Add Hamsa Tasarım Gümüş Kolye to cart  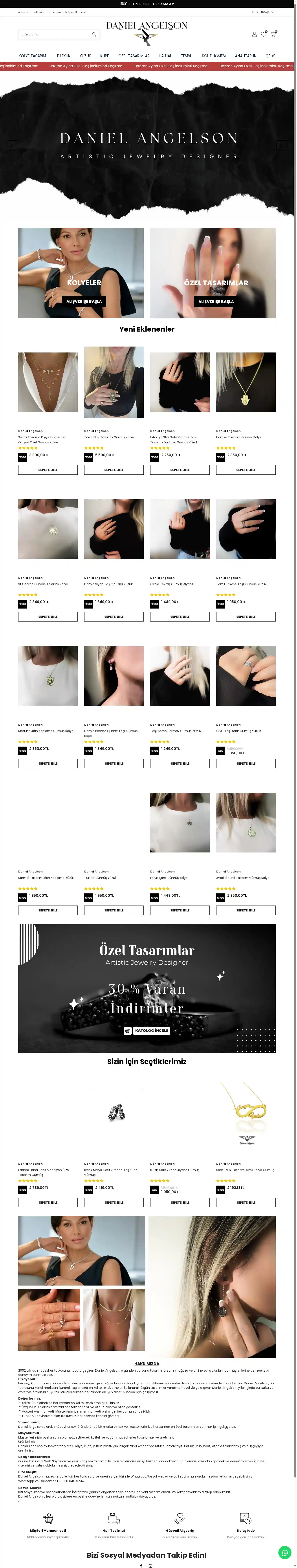pos(246,470)
